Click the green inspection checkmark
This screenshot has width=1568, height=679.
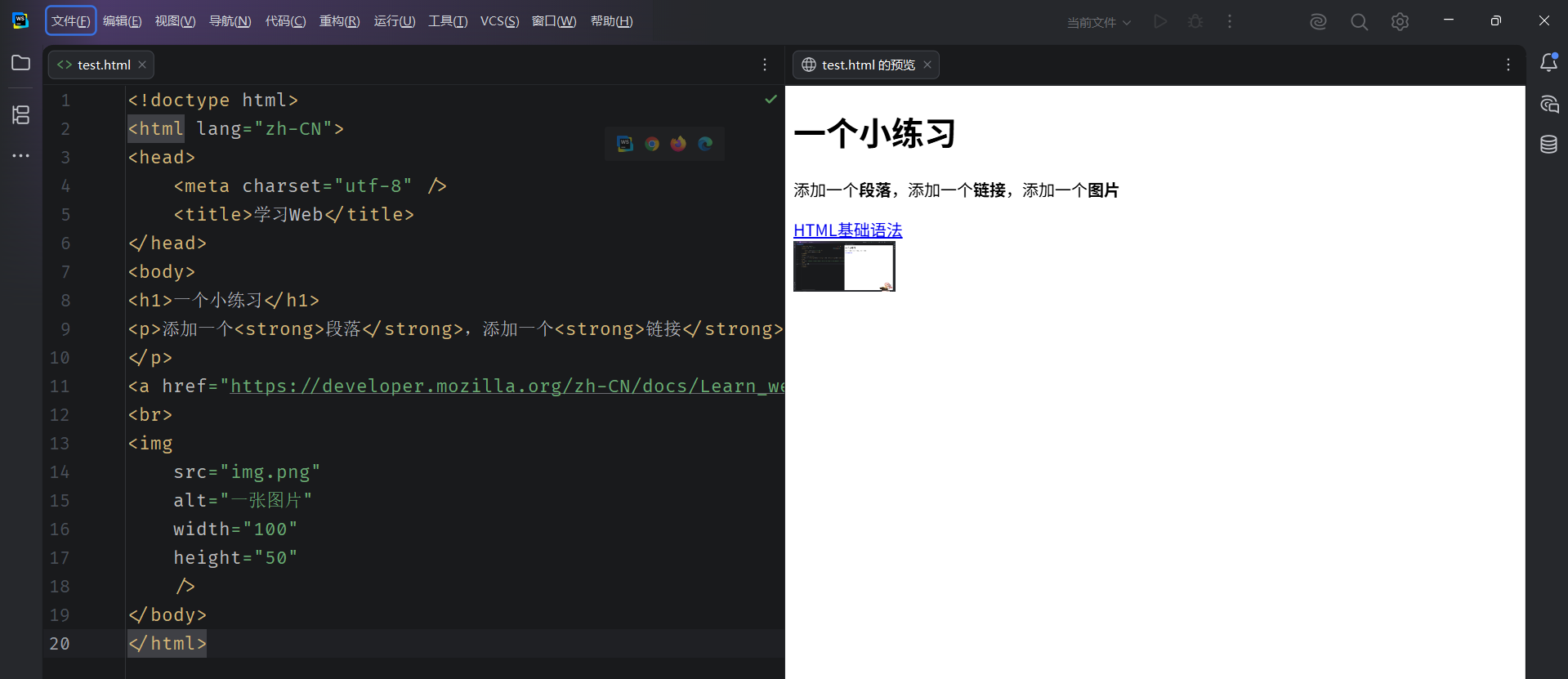click(771, 99)
